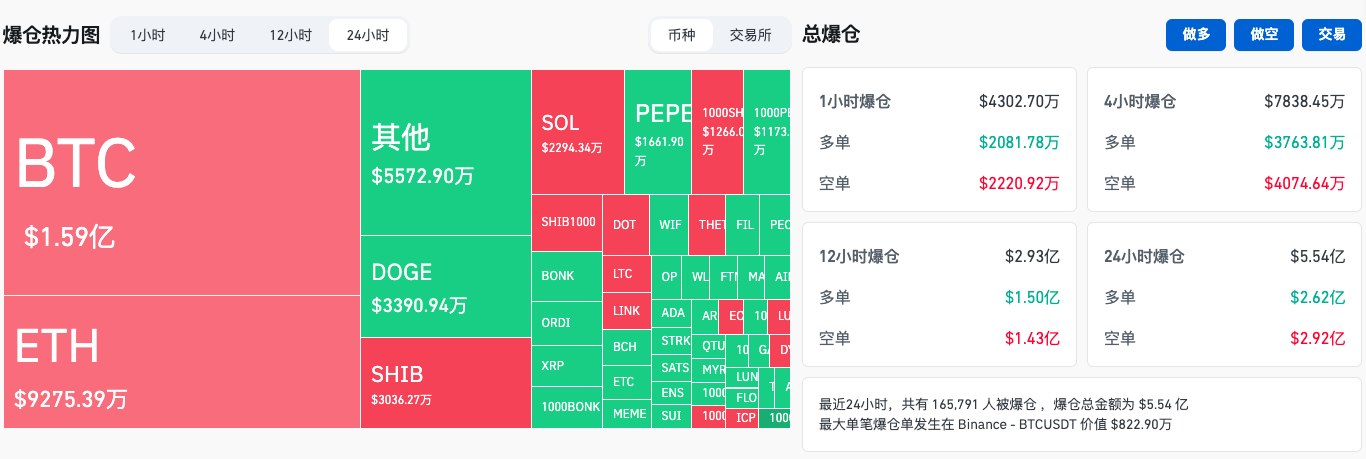Open the DOGE heatmap tile
The height and width of the screenshot is (459, 1366).
445,287
